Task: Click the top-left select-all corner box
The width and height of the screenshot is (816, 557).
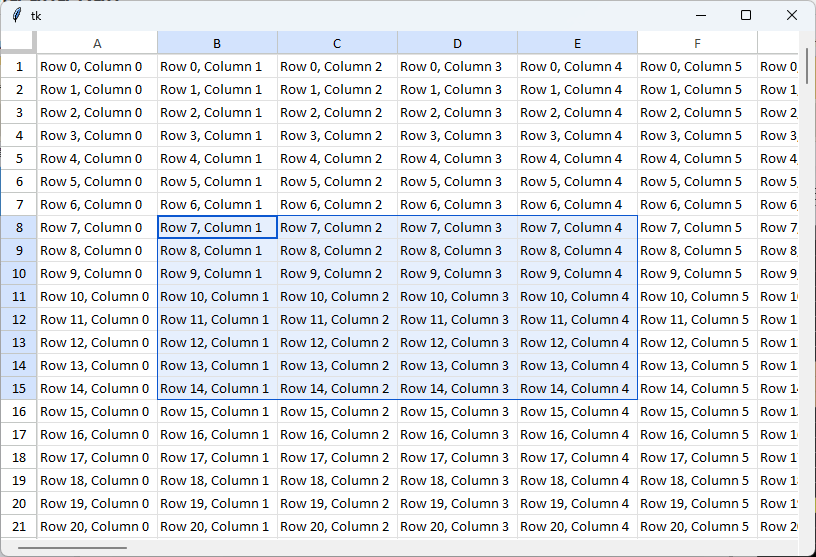Action: 18,42
